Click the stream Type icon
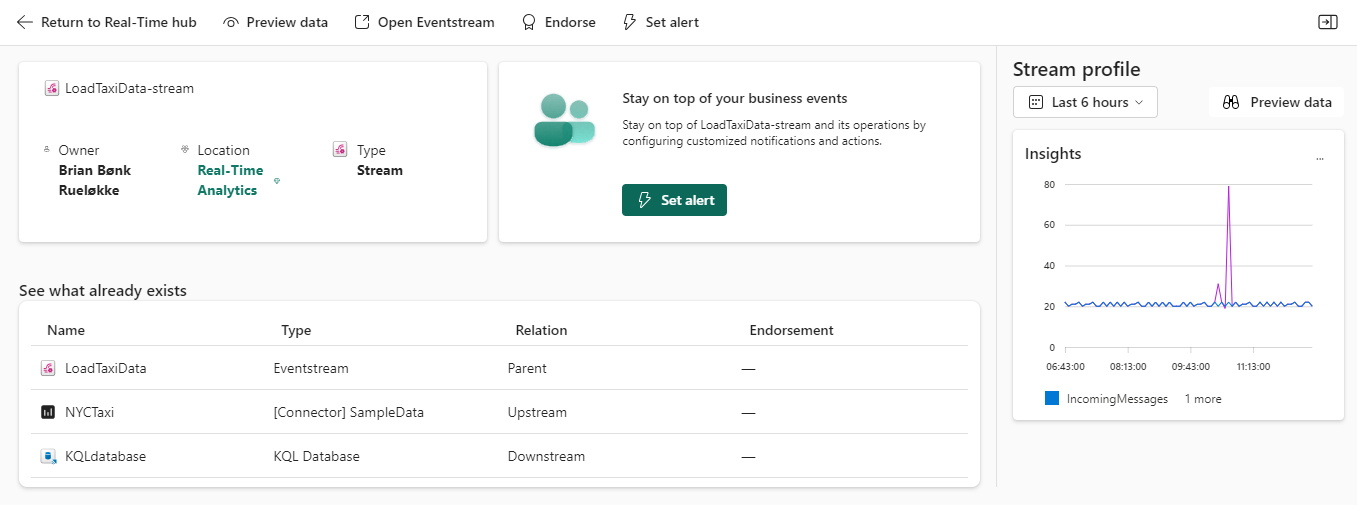The width and height of the screenshot is (1357, 505). pyautogui.click(x=340, y=149)
